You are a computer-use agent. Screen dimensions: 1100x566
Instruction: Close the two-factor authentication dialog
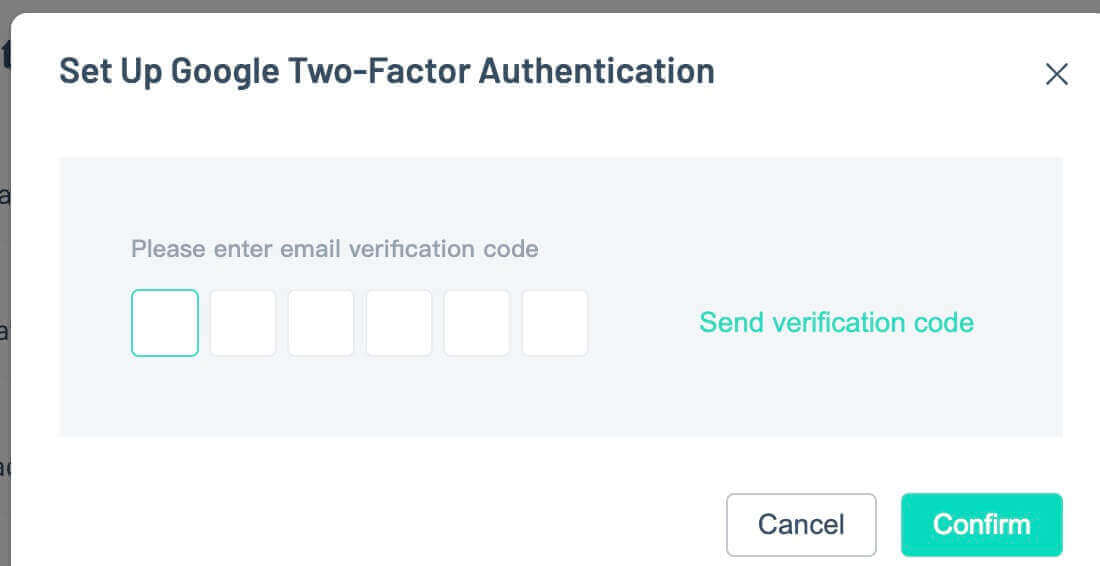(x=1056, y=74)
